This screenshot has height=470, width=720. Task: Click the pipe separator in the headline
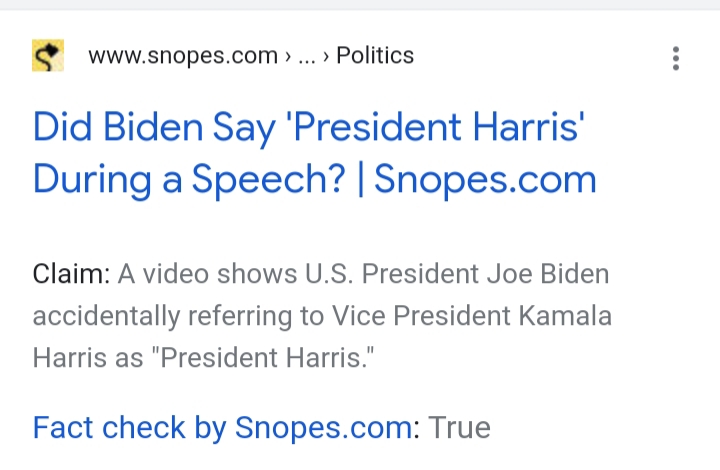361,179
